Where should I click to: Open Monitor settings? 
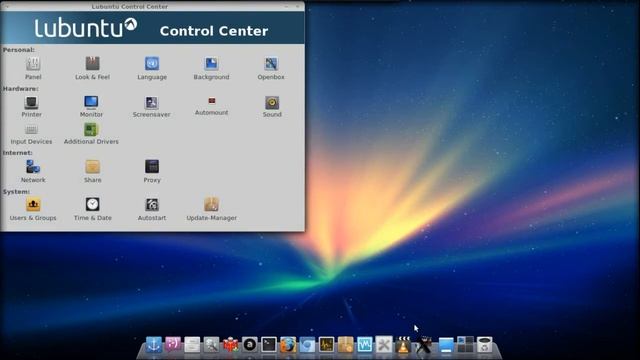tap(91, 107)
